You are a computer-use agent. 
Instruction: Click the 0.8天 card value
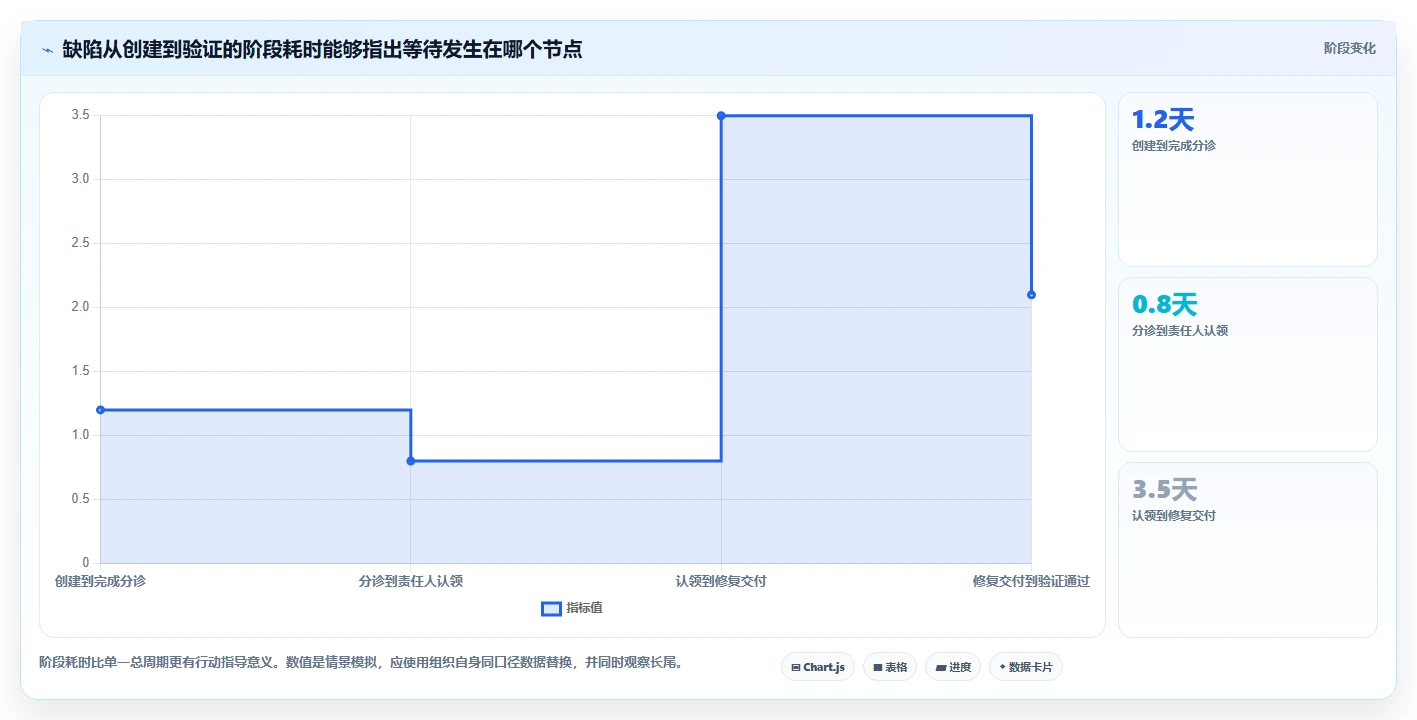click(1164, 305)
